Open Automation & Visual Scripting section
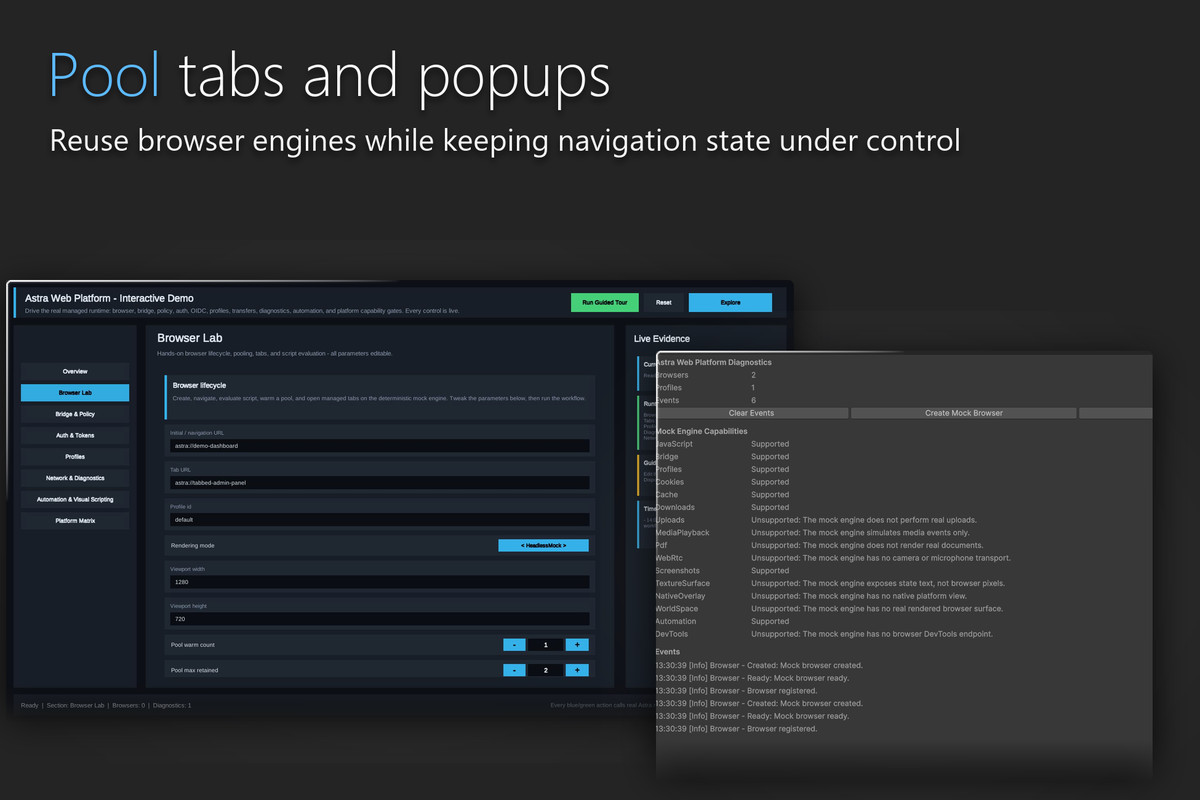 [75, 499]
